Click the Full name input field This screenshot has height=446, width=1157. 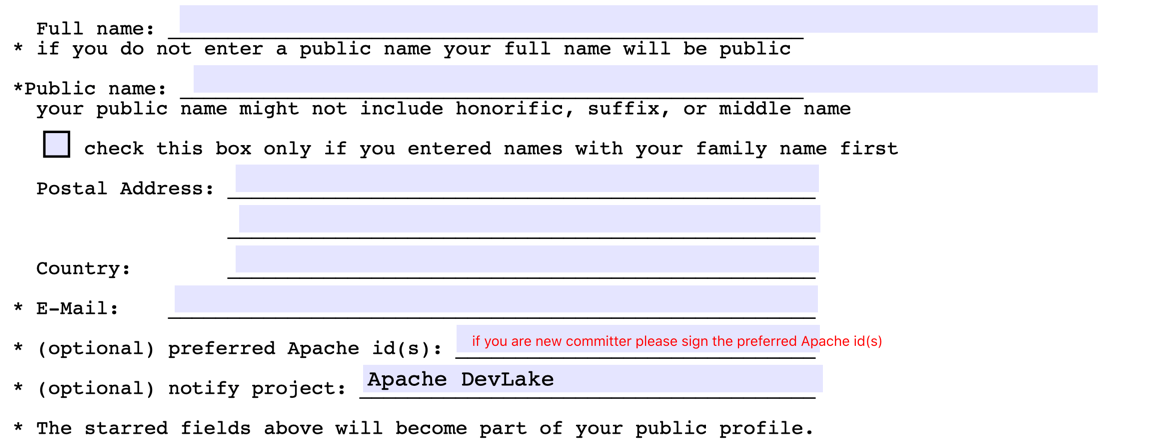[638, 19]
